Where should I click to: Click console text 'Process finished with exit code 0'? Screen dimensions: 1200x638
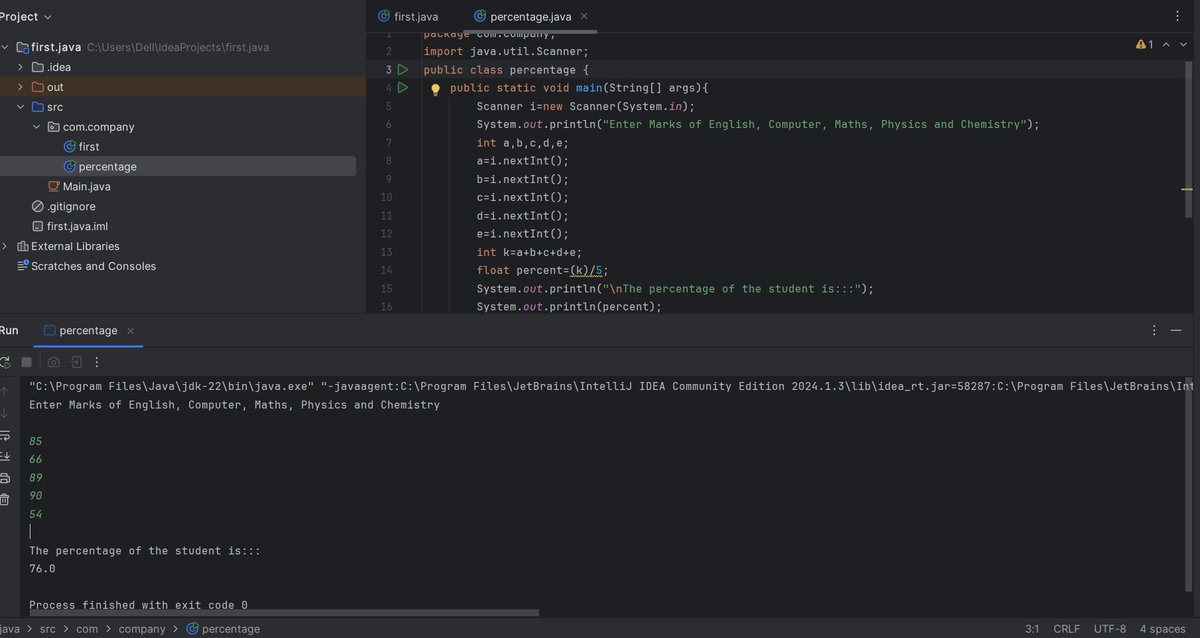(138, 605)
